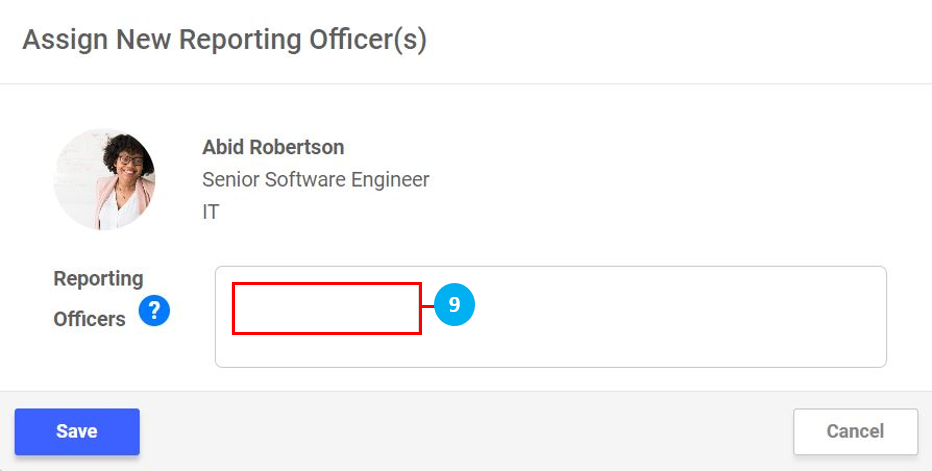Click Abid Robertson's profile photo
Viewport: 932px width, 471px height.
coord(104,179)
